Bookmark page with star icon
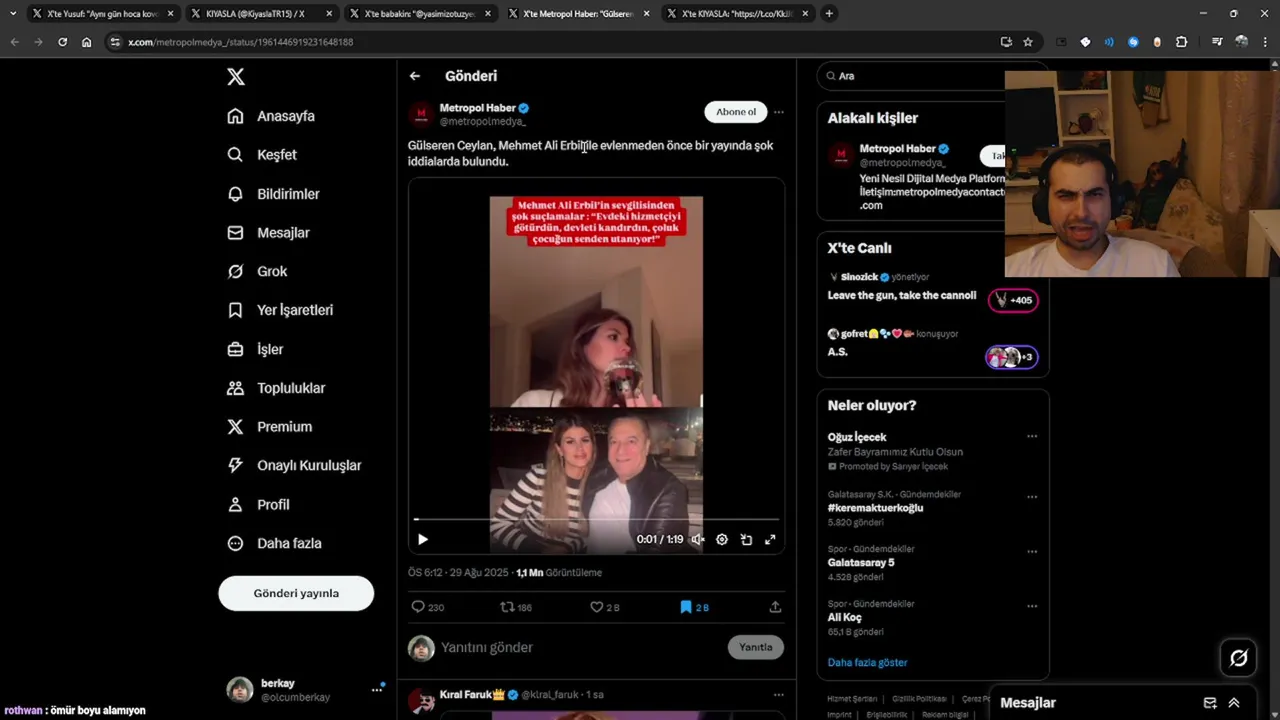 pos(1028,42)
